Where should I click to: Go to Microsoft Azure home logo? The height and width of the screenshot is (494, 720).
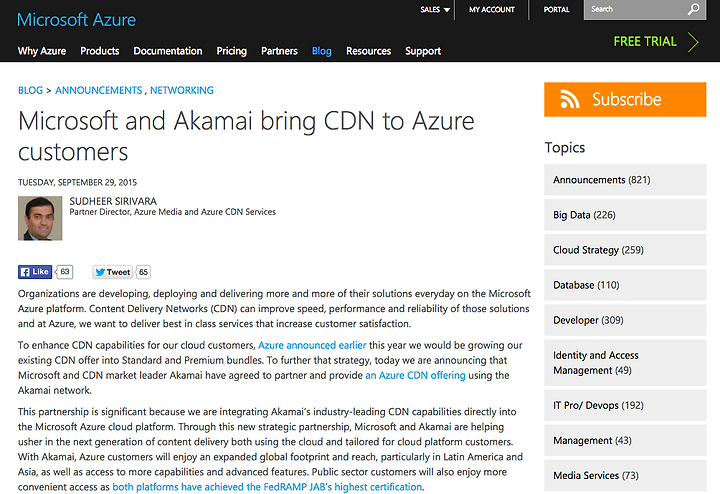(x=76, y=20)
